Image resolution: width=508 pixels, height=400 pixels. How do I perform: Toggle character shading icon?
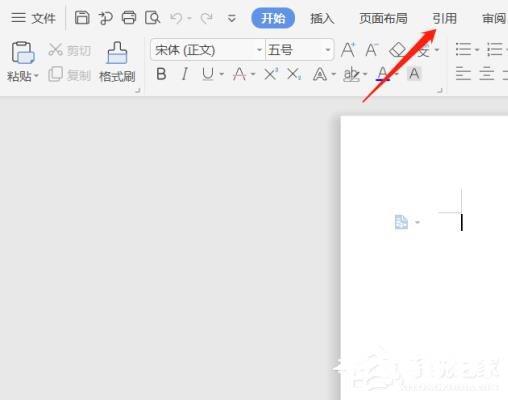414,74
